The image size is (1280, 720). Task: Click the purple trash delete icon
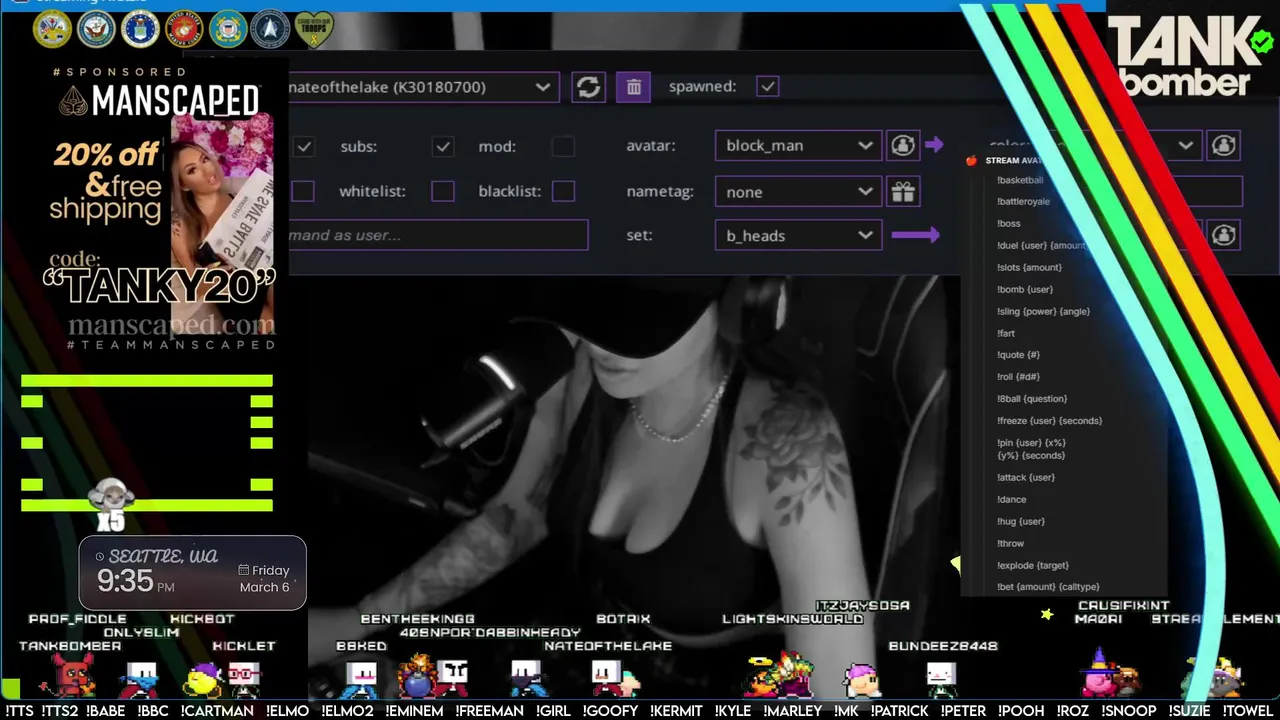pos(634,87)
